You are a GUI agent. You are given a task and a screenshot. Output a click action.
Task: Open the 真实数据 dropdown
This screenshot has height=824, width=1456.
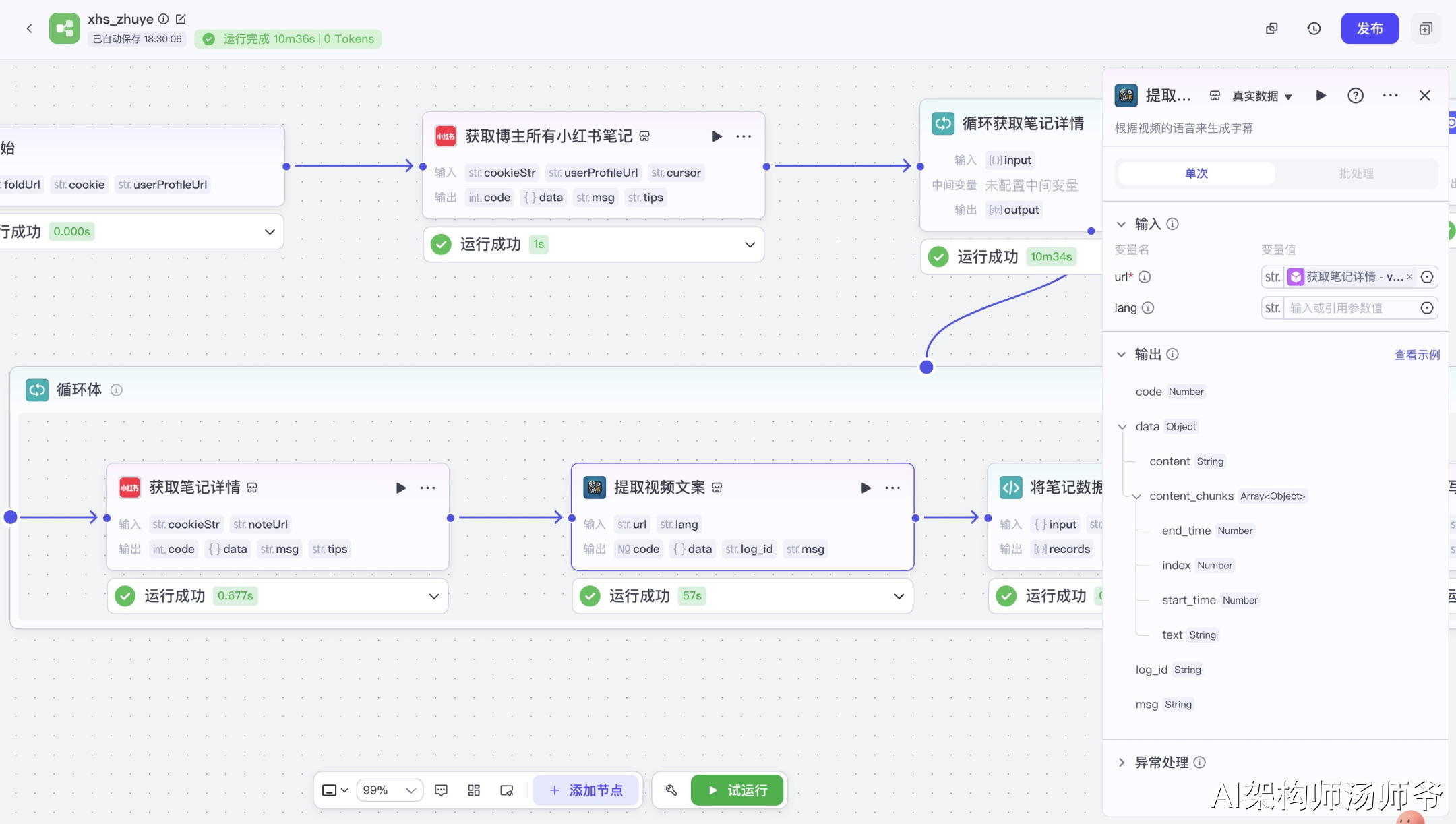[x=1262, y=96]
